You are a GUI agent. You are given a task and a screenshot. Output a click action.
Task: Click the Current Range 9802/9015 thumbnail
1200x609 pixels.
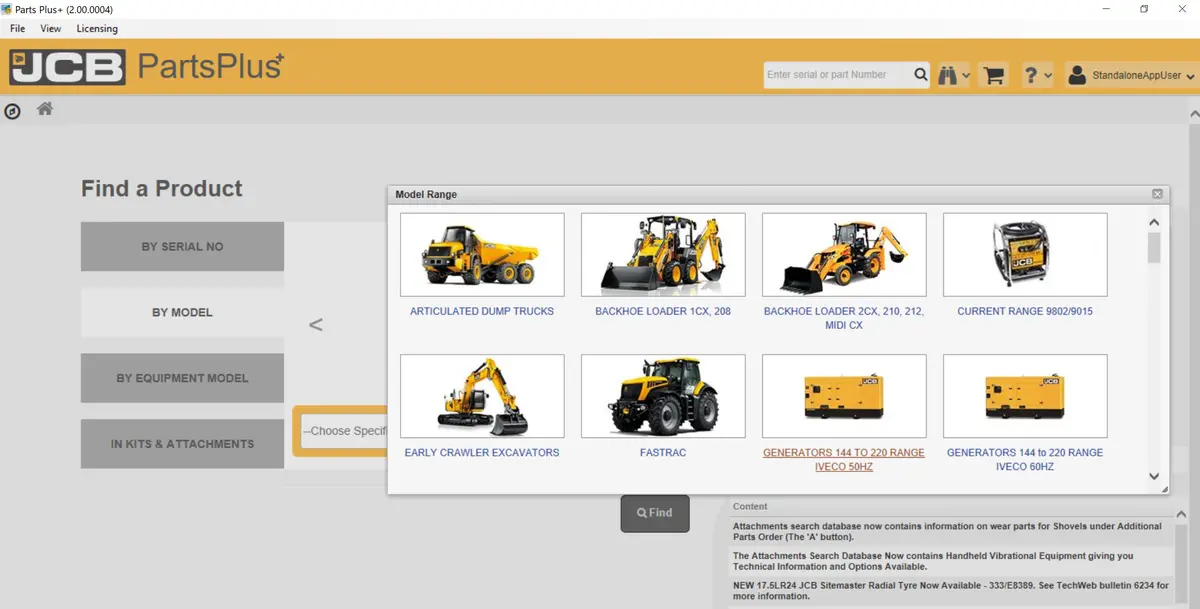point(1025,255)
